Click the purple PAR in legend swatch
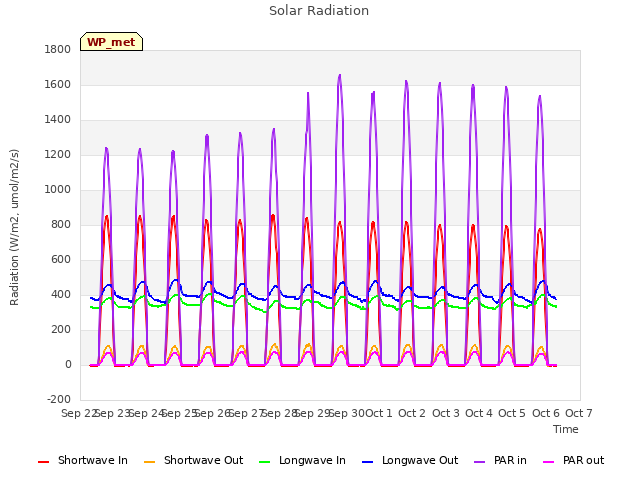Screen dimensions: 640x480 [480, 462]
